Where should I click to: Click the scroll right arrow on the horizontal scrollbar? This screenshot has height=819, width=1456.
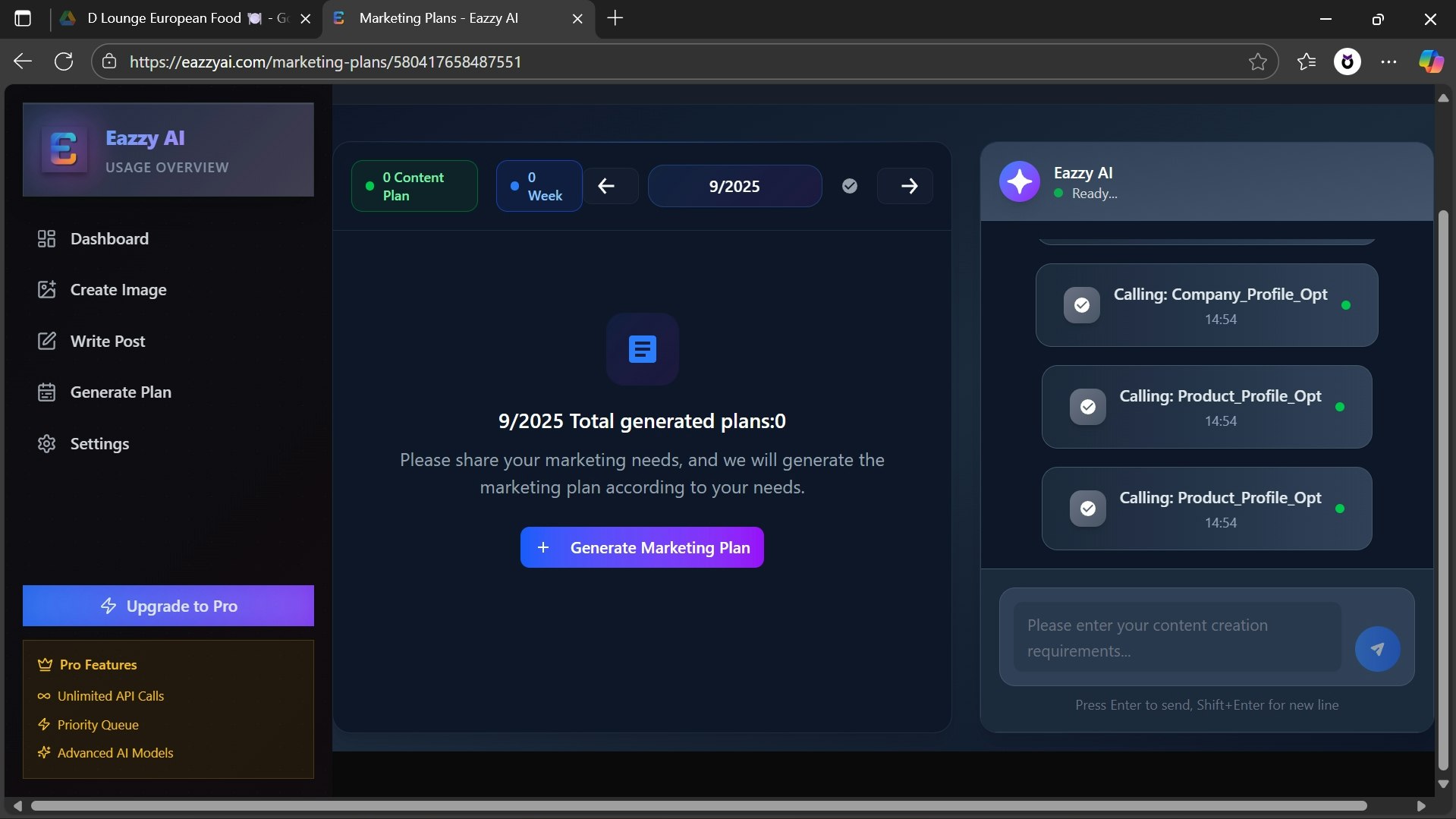[1421, 806]
